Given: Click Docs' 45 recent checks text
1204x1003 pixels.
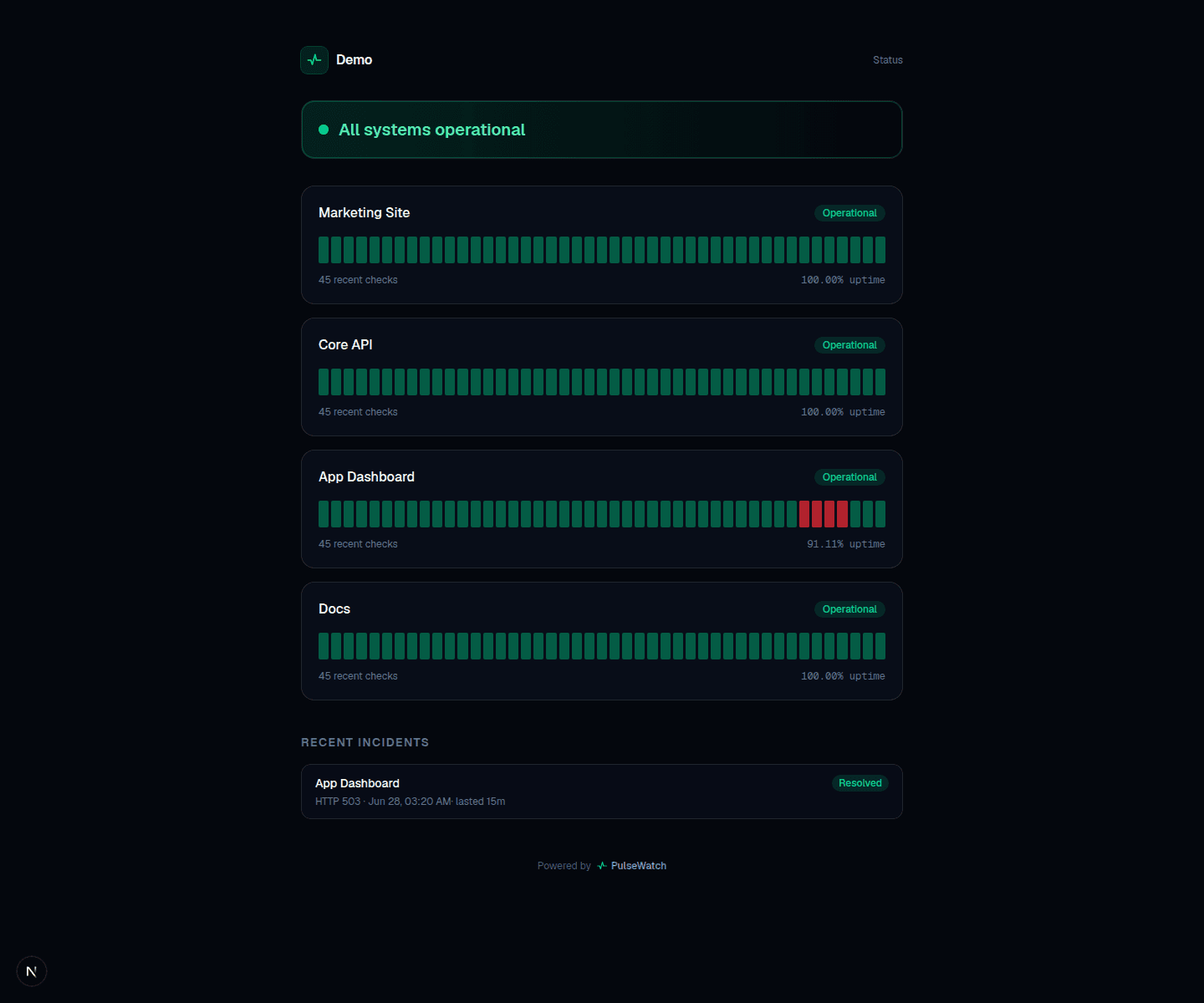Looking at the screenshot, I should (x=358, y=676).
